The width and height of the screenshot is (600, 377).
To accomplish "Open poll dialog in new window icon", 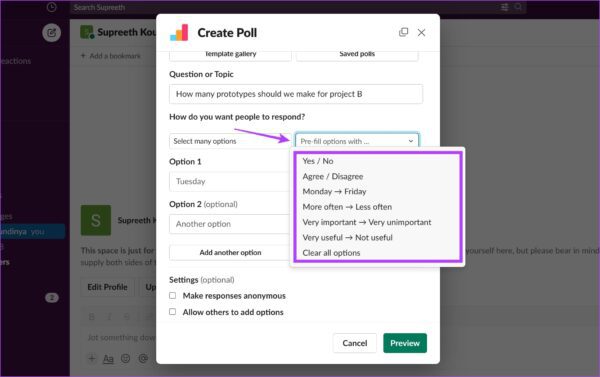I will click(x=403, y=33).
